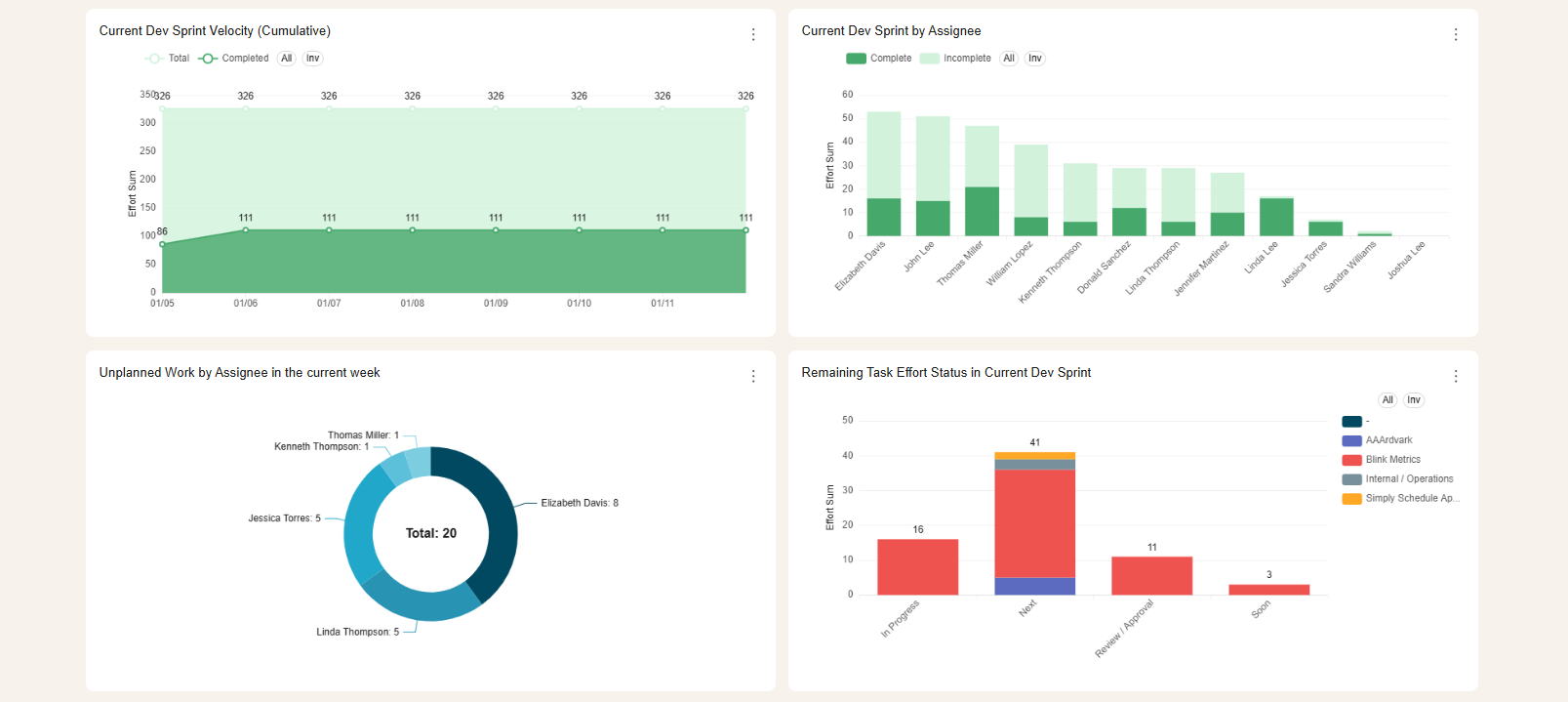Click All button in Remaining Task Effort legend

click(x=1387, y=400)
